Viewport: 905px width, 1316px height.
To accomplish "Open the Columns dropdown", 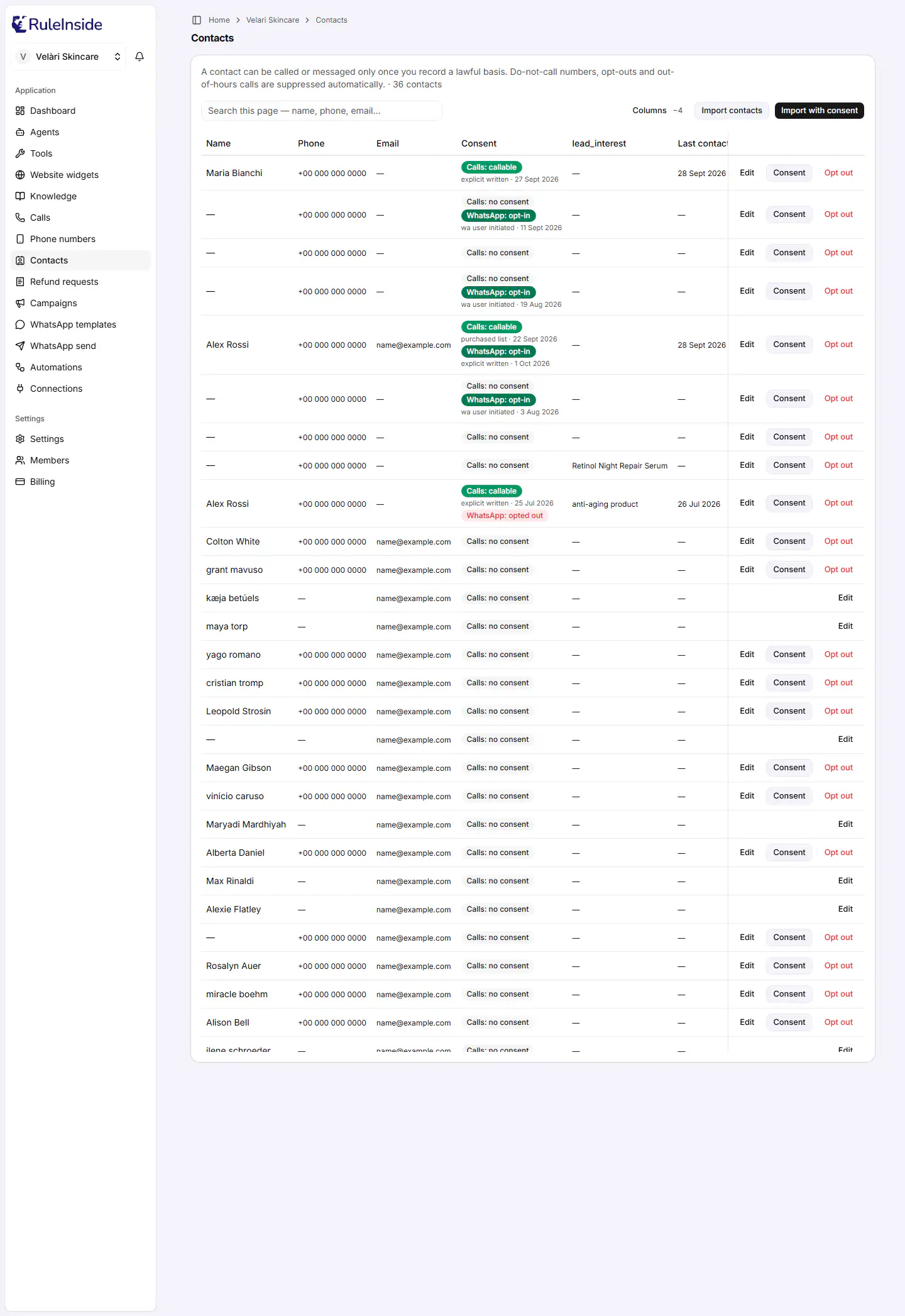I will (x=657, y=111).
